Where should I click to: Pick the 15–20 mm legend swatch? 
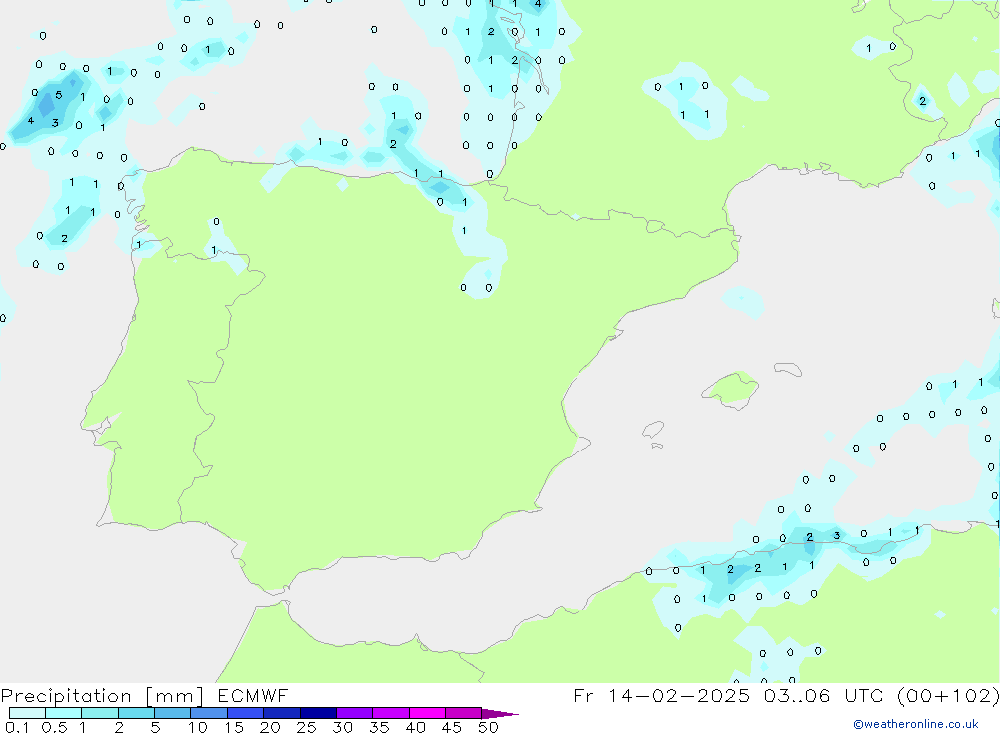246,713
